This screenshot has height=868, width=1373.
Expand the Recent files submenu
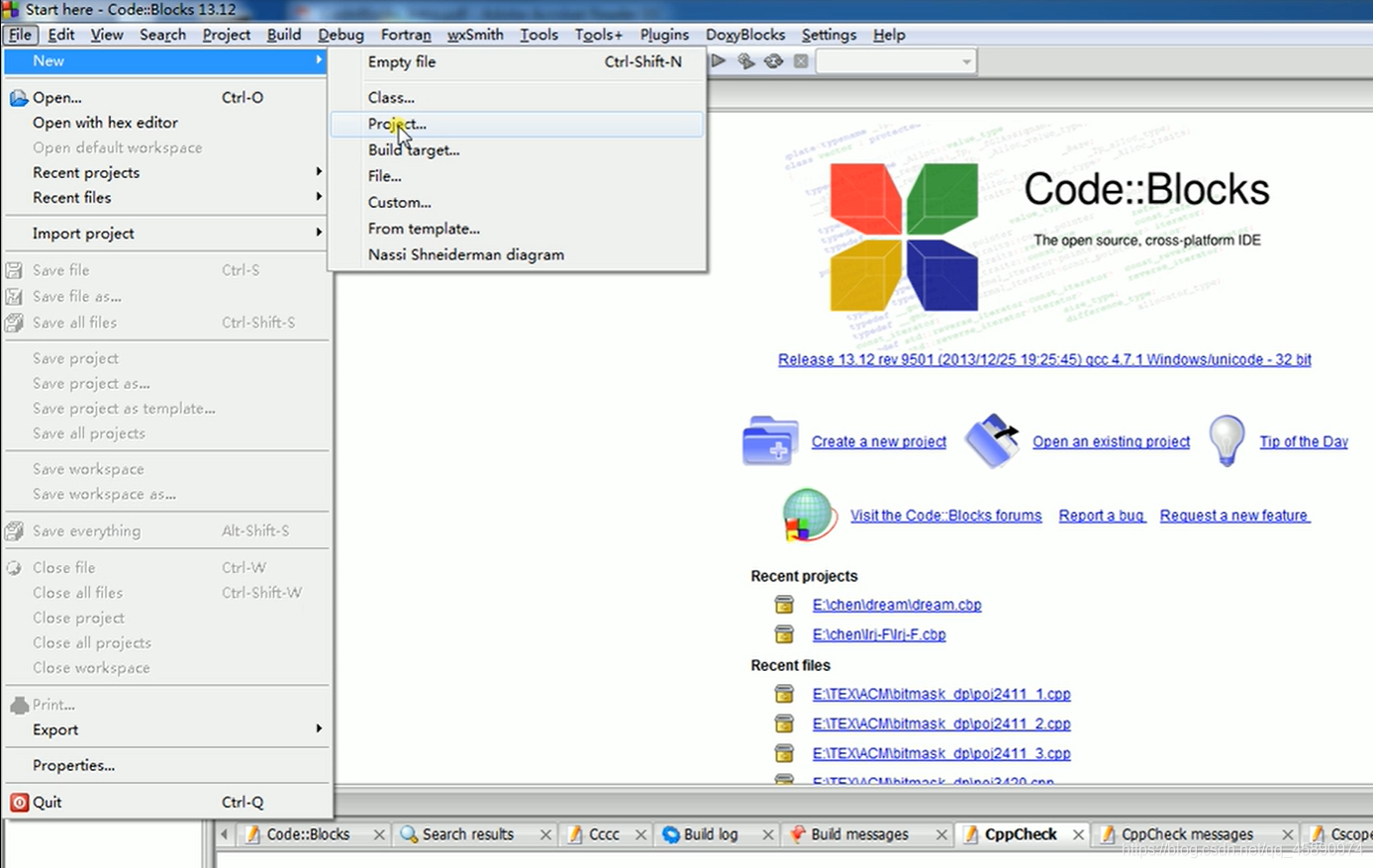coord(319,196)
